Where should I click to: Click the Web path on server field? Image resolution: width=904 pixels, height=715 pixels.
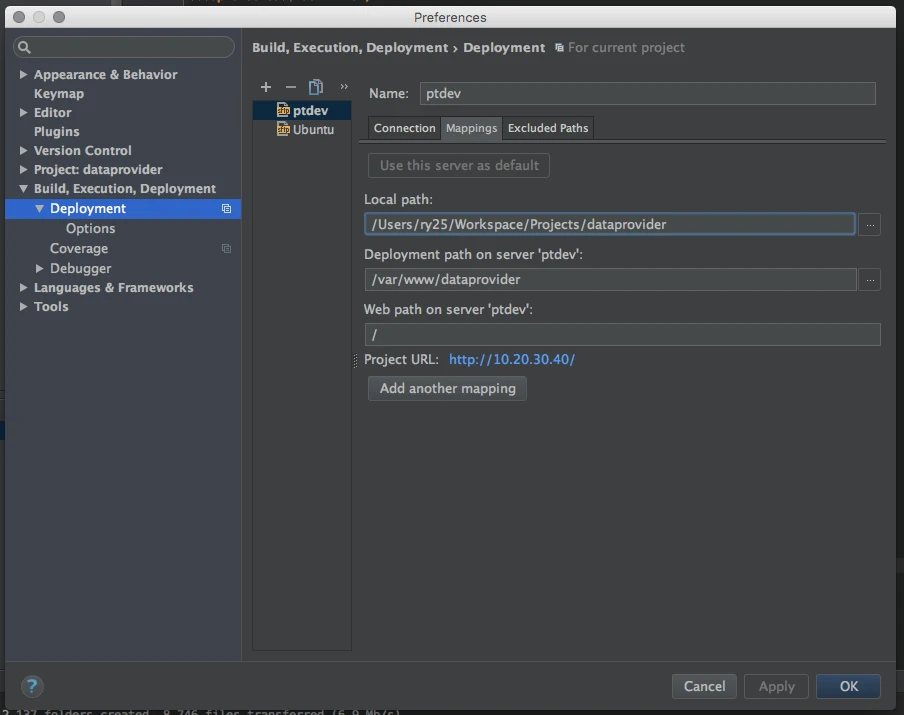coord(622,334)
